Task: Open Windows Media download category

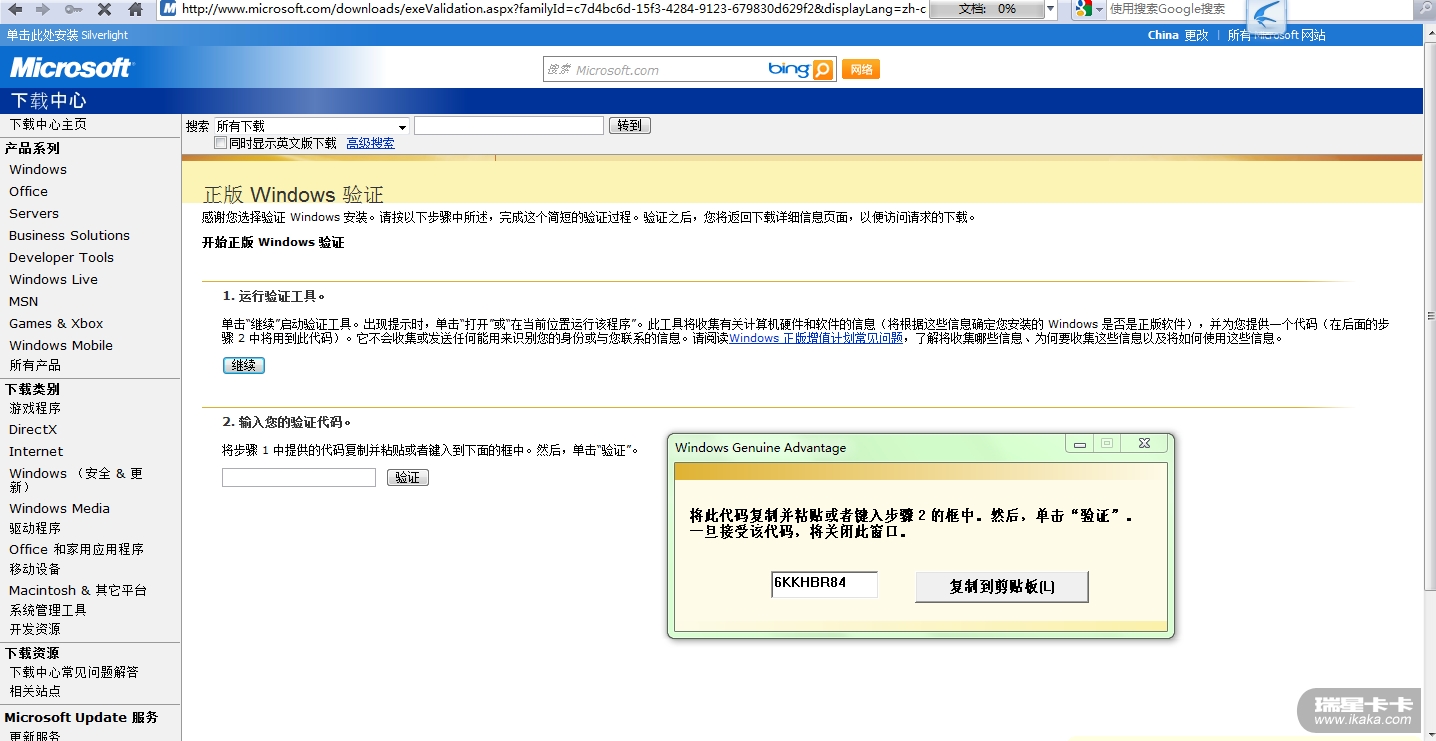Action: (x=59, y=508)
